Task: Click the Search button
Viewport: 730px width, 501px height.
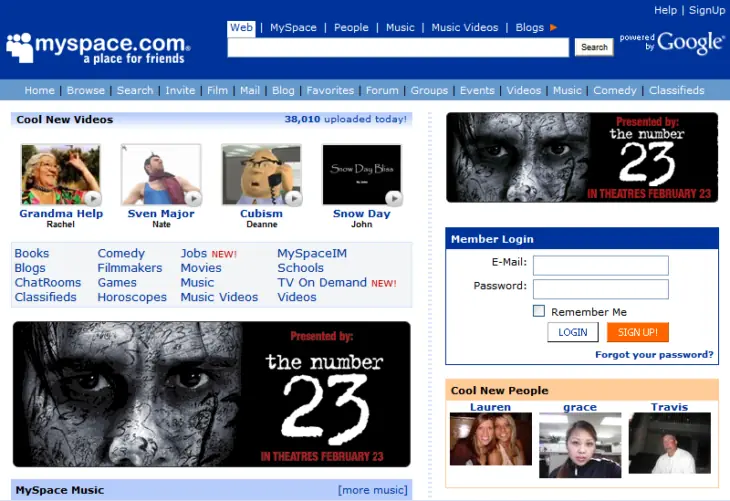Action: (x=594, y=47)
